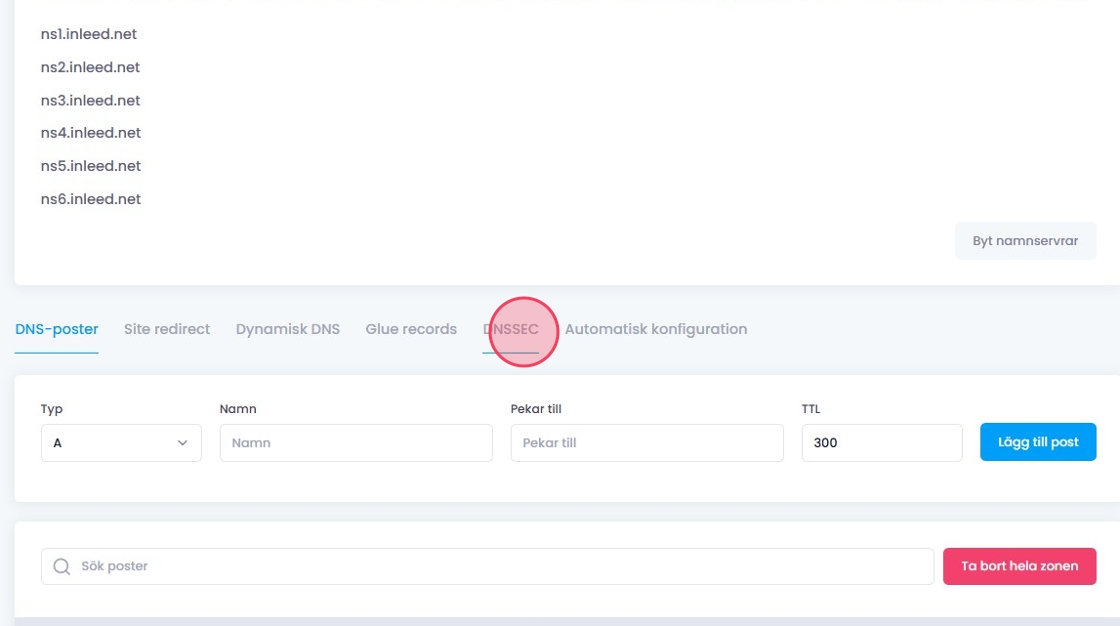
Task: Click the ns6.inleed.net nameserver entry
Action: tap(90, 199)
